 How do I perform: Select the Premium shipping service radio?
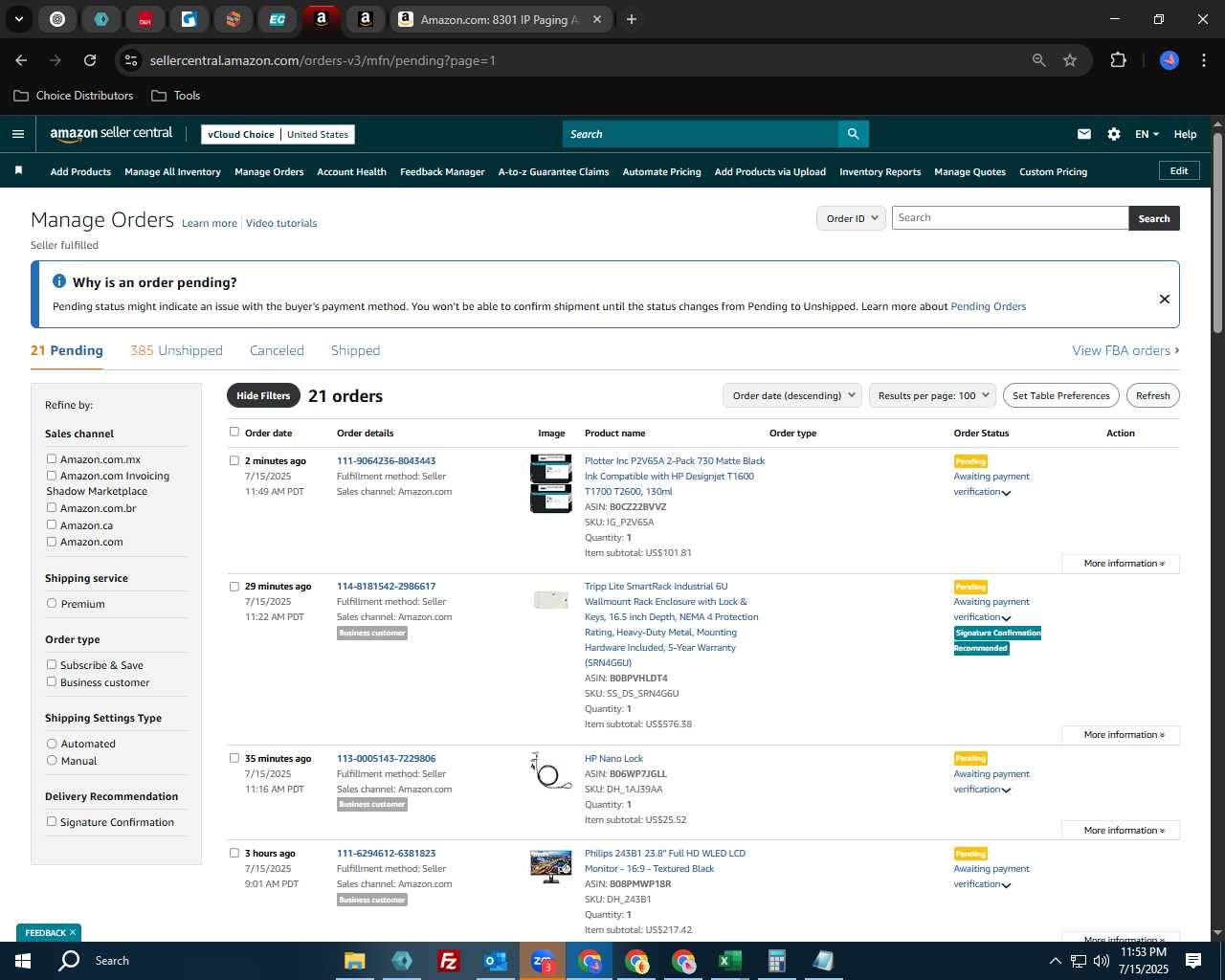click(52, 604)
